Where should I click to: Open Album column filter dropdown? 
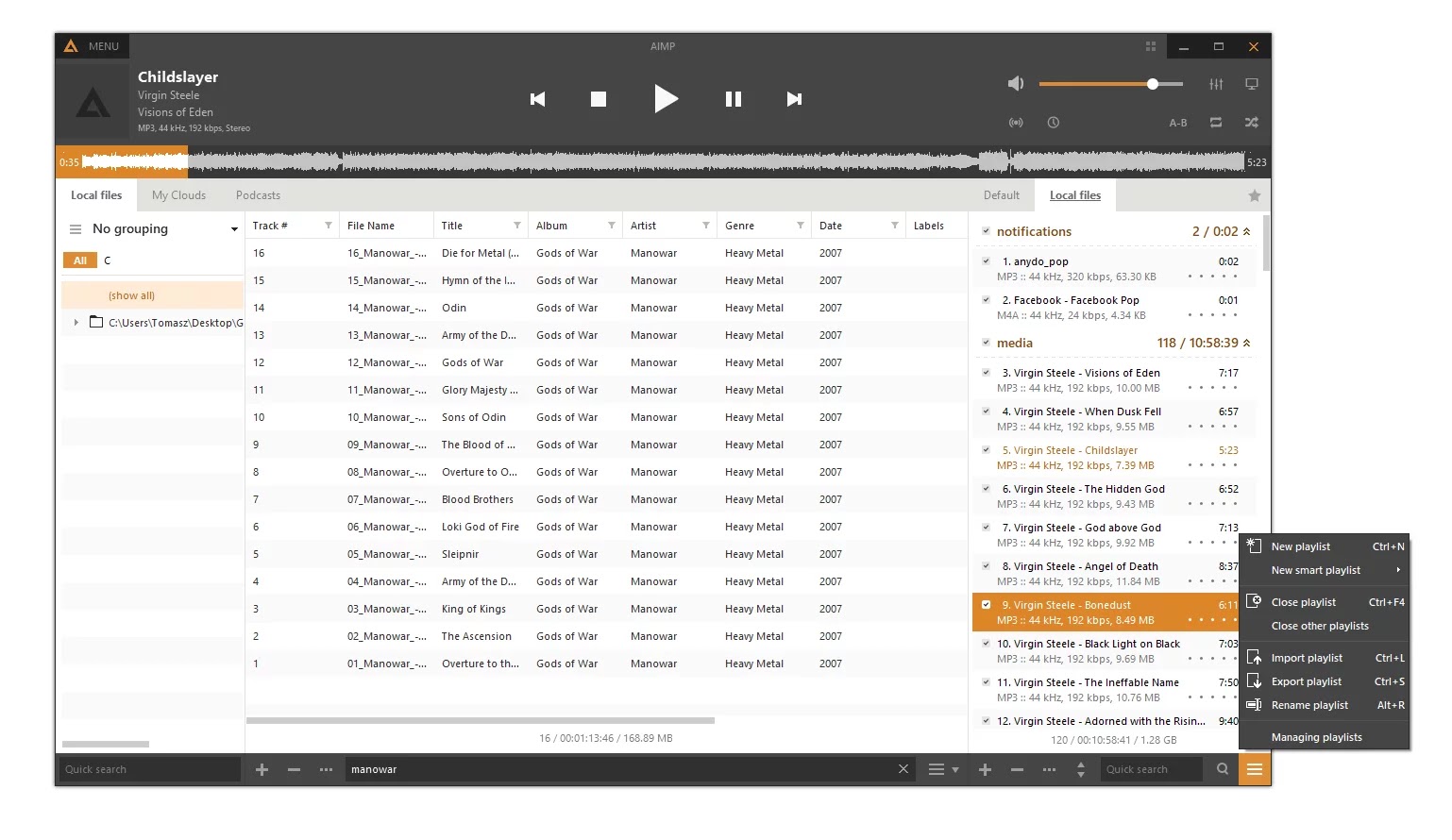click(x=612, y=226)
